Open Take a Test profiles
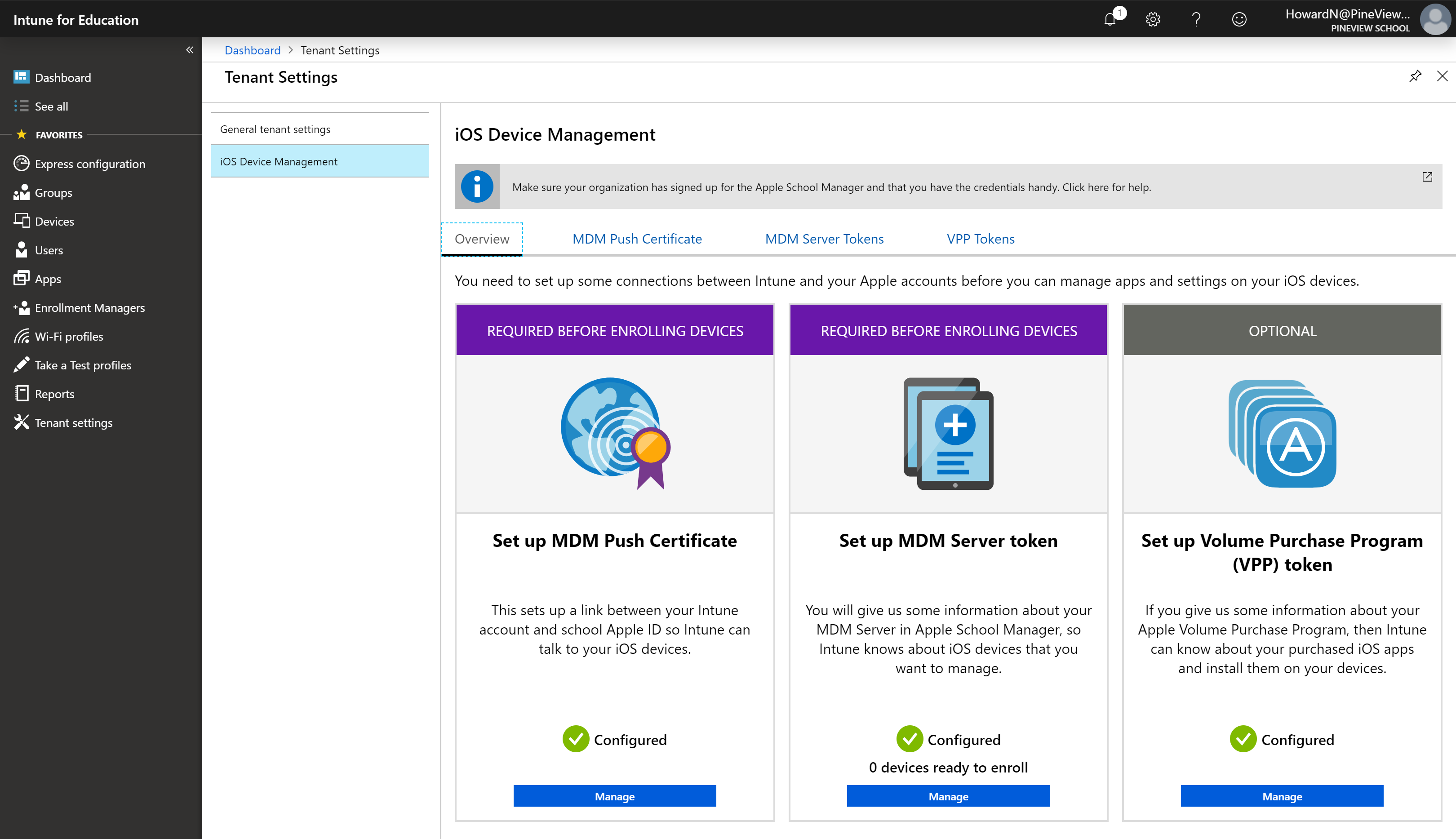The image size is (1456, 839). 82,365
